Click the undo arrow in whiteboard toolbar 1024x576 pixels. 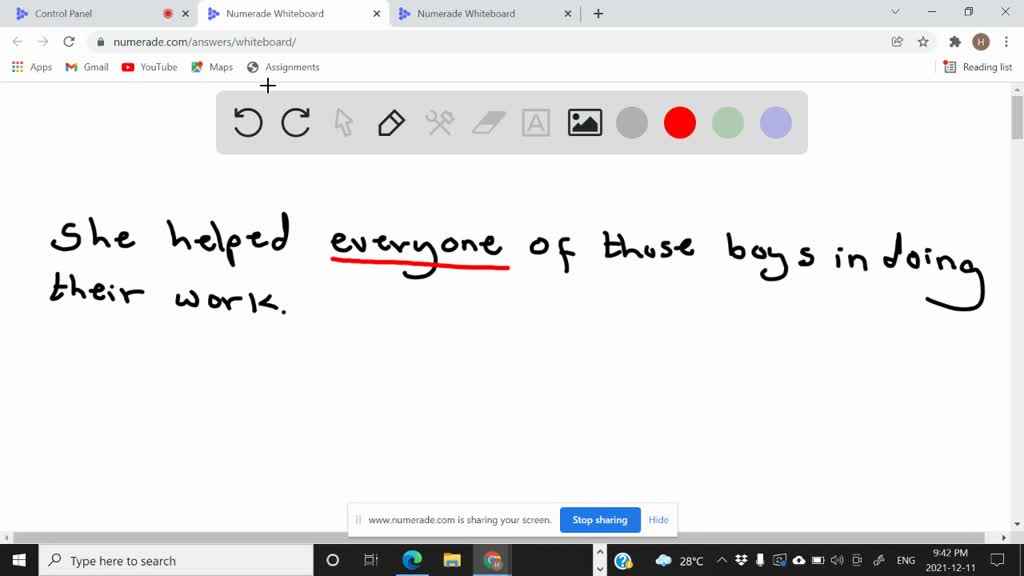click(248, 123)
